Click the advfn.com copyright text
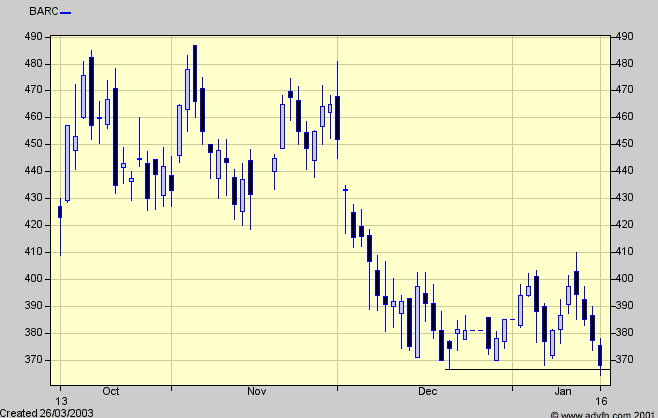The height and width of the screenshot is (418, 658). point(603,415)
